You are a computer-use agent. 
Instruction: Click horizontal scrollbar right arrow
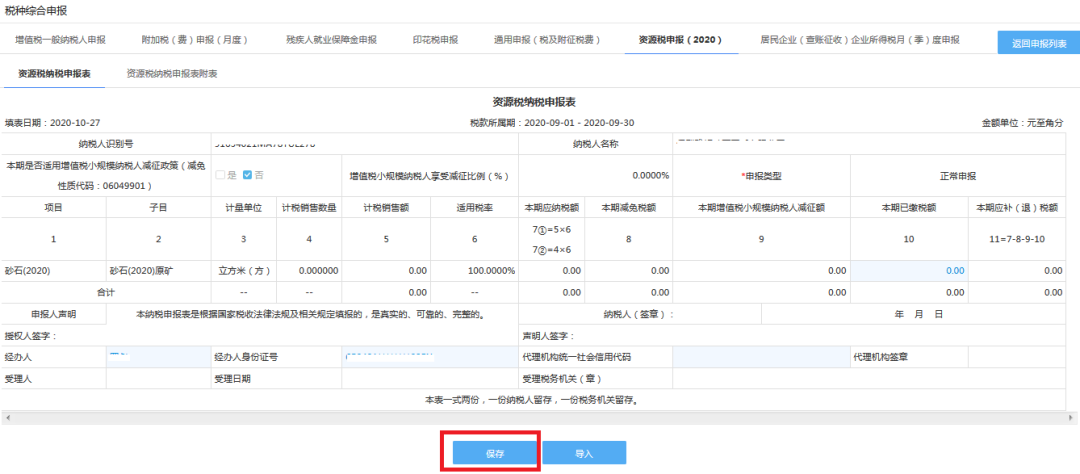pos(1071,418)
